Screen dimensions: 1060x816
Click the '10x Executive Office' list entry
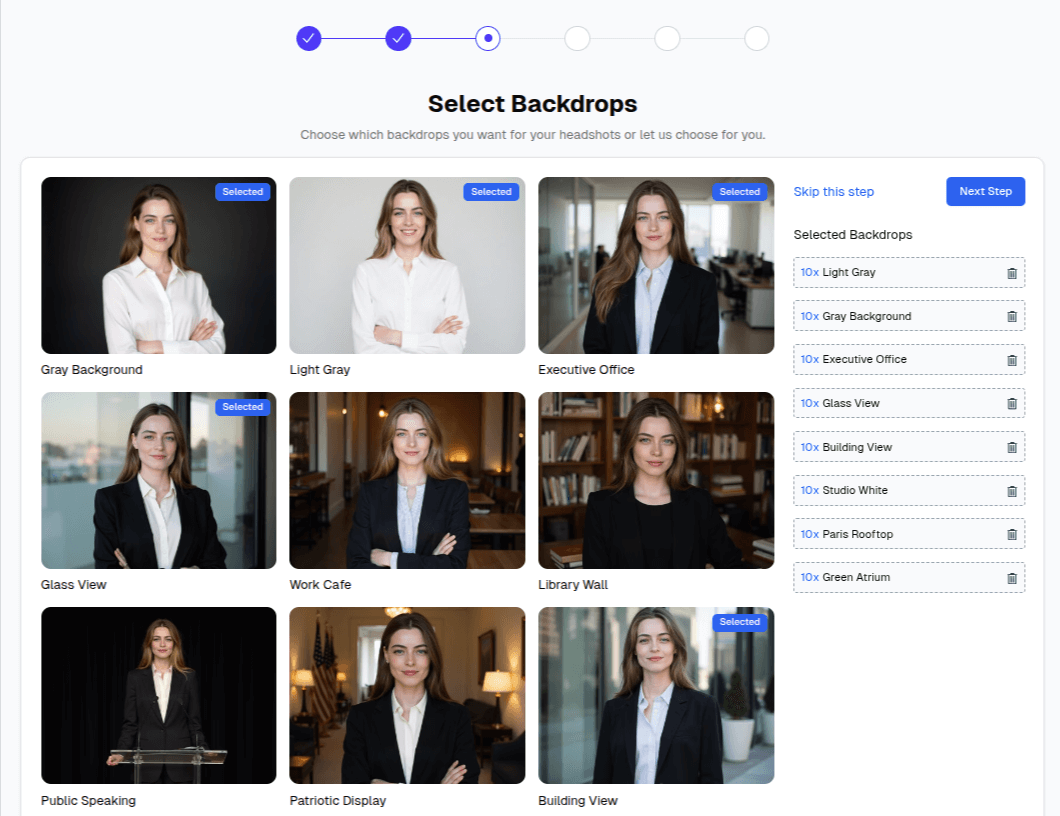[x=909, y=360]
